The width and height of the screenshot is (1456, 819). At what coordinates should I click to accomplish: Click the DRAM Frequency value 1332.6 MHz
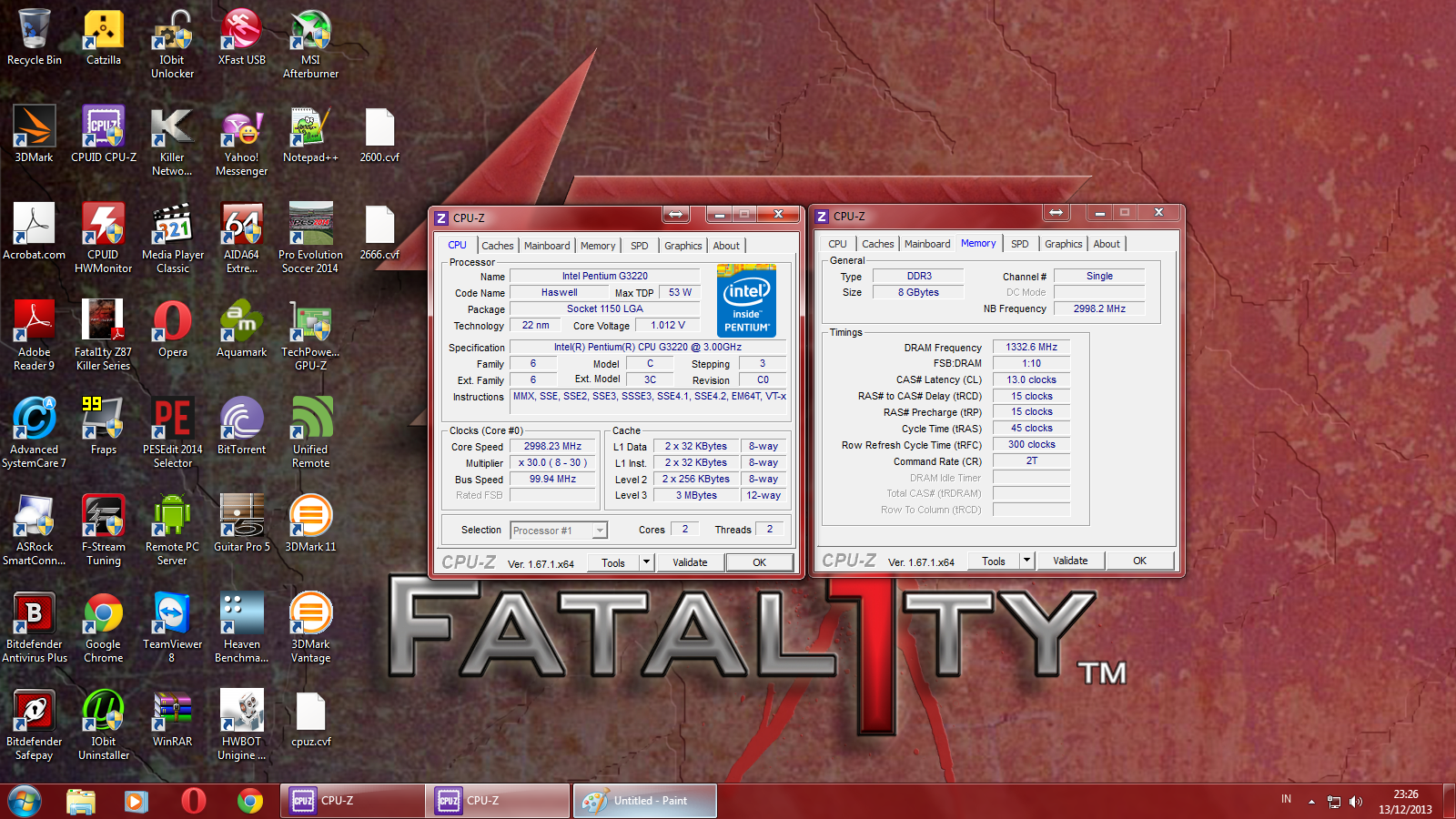(1031, 347)
